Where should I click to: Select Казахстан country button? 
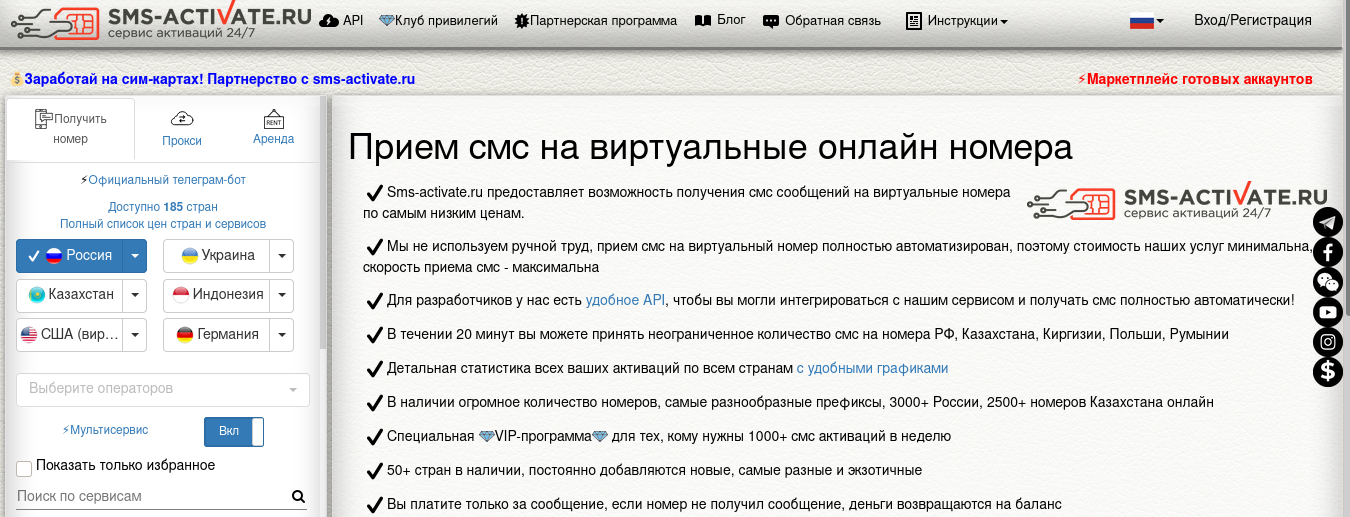[x=70, y=295]
